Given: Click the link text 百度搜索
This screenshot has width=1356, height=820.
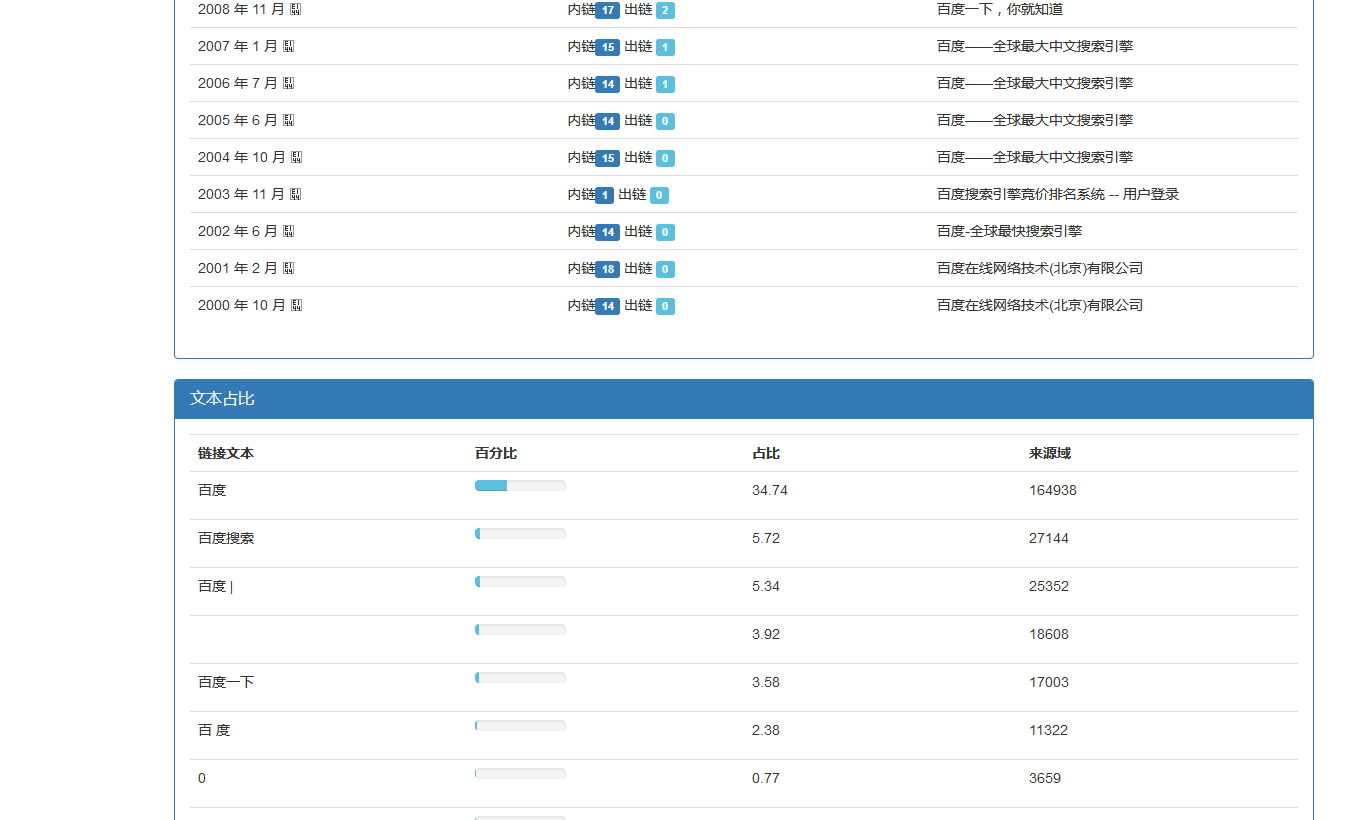Looking at the screenshot, I should (x=226, y=538).
